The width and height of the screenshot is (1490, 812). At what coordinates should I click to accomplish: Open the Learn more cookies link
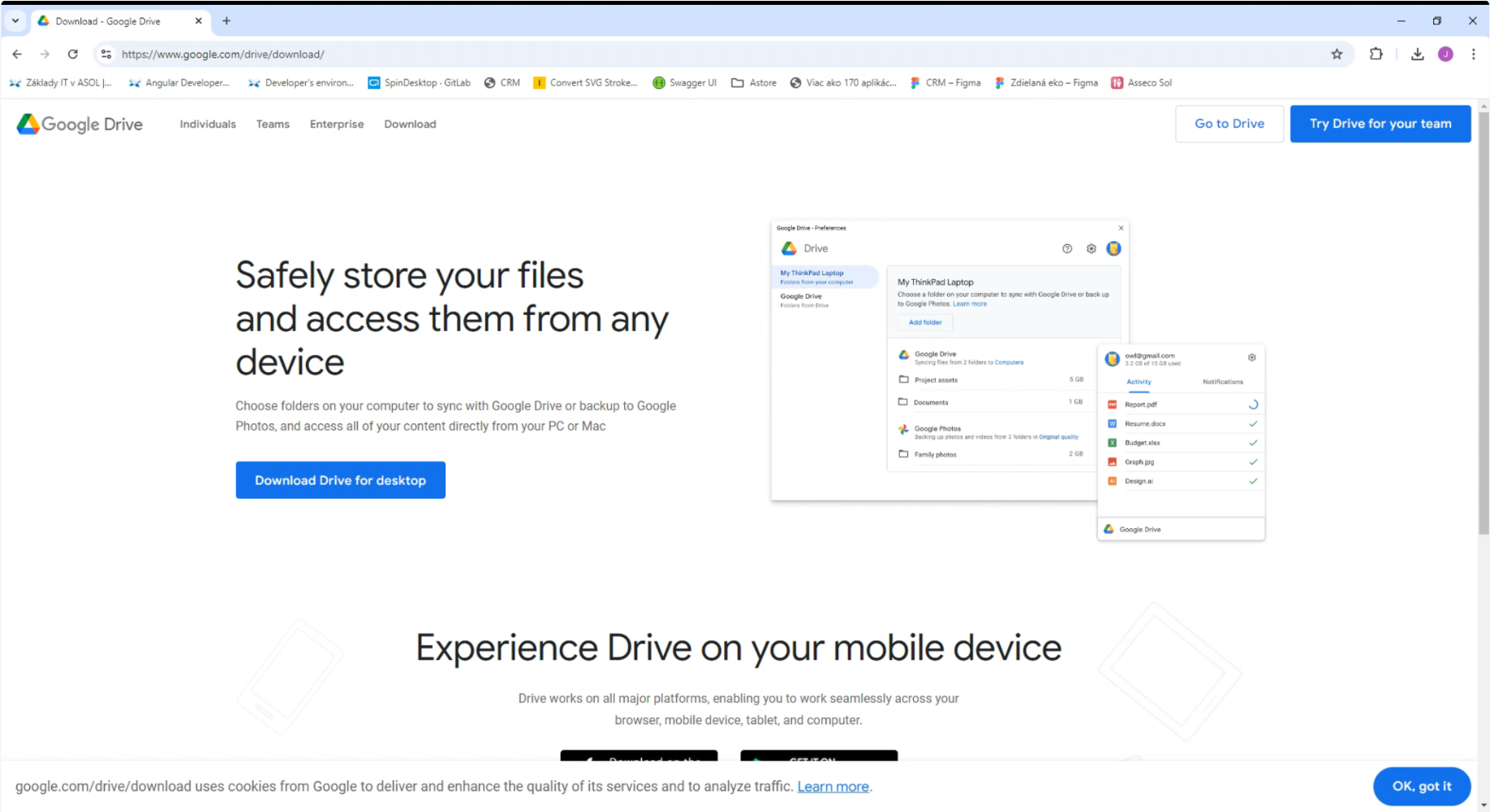(833, 786)
